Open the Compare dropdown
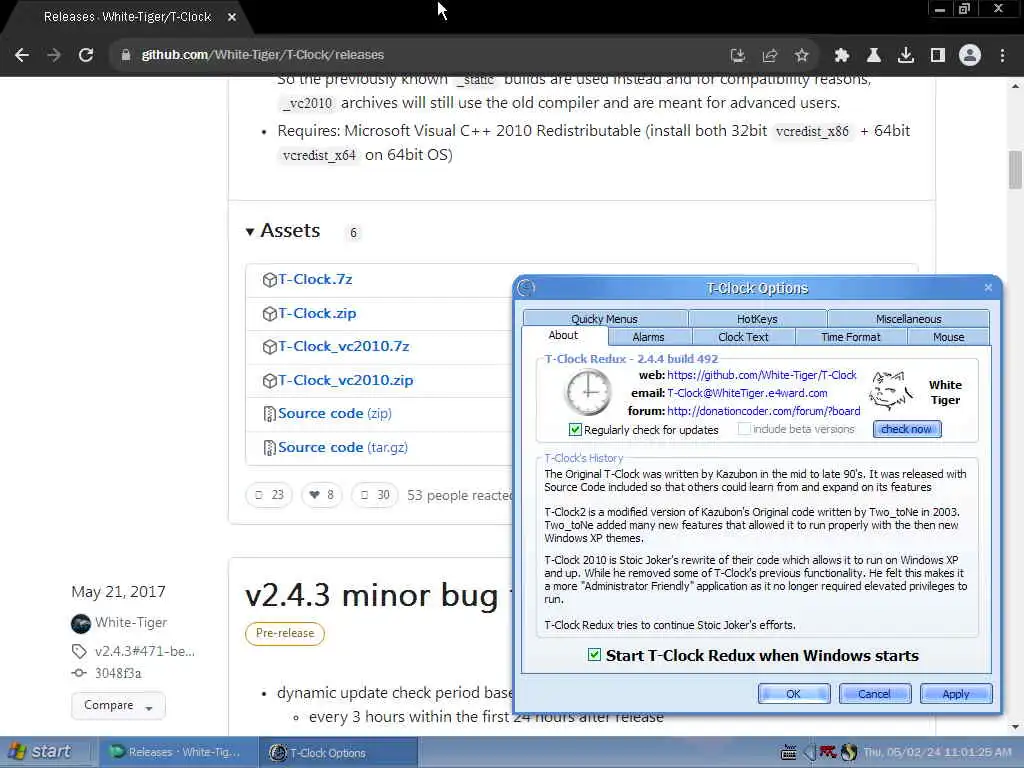The height and width of the screenshot is (768, 1024). 118,705
